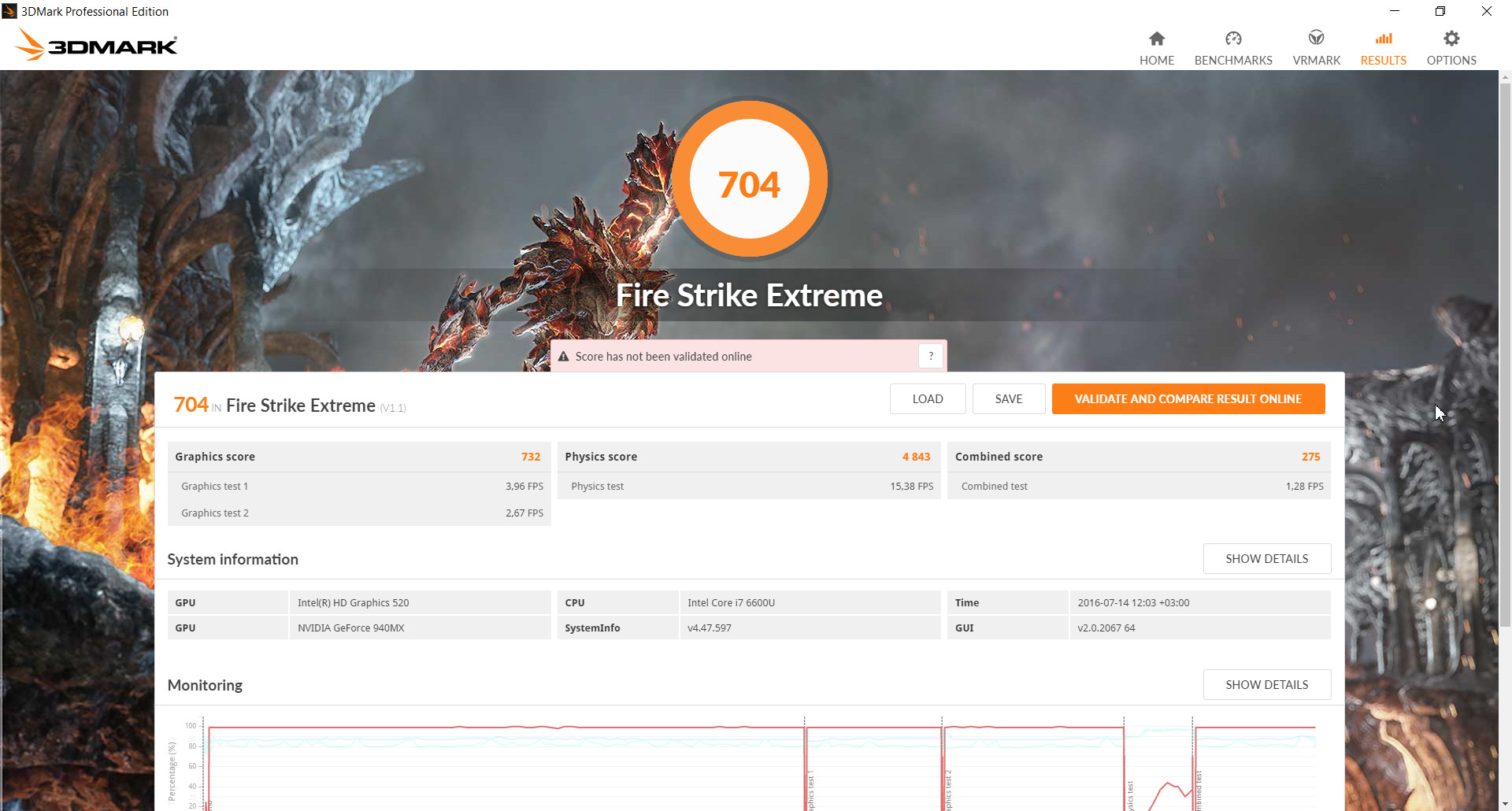The height and width of the screenshot is (811, 1512).
Task: Click the Fire Strike Extreme hero title
Action: click(749, 295)
